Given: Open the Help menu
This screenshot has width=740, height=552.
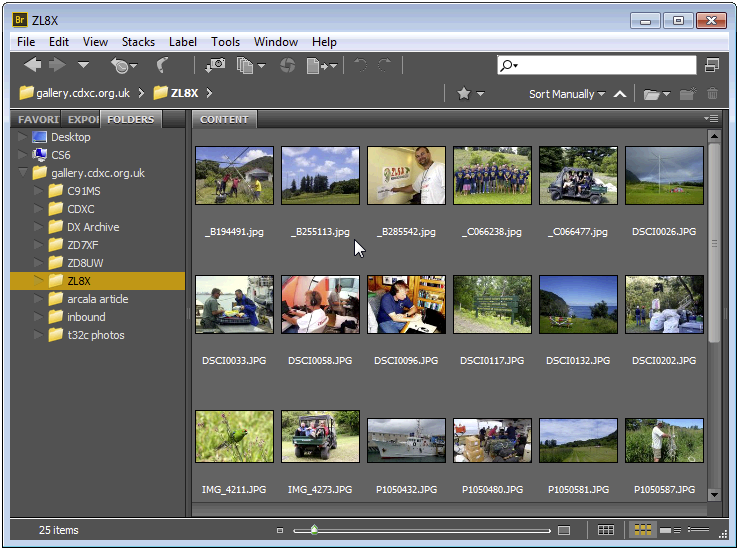Looking at the screenshot, I should click(x=324, y=42).
